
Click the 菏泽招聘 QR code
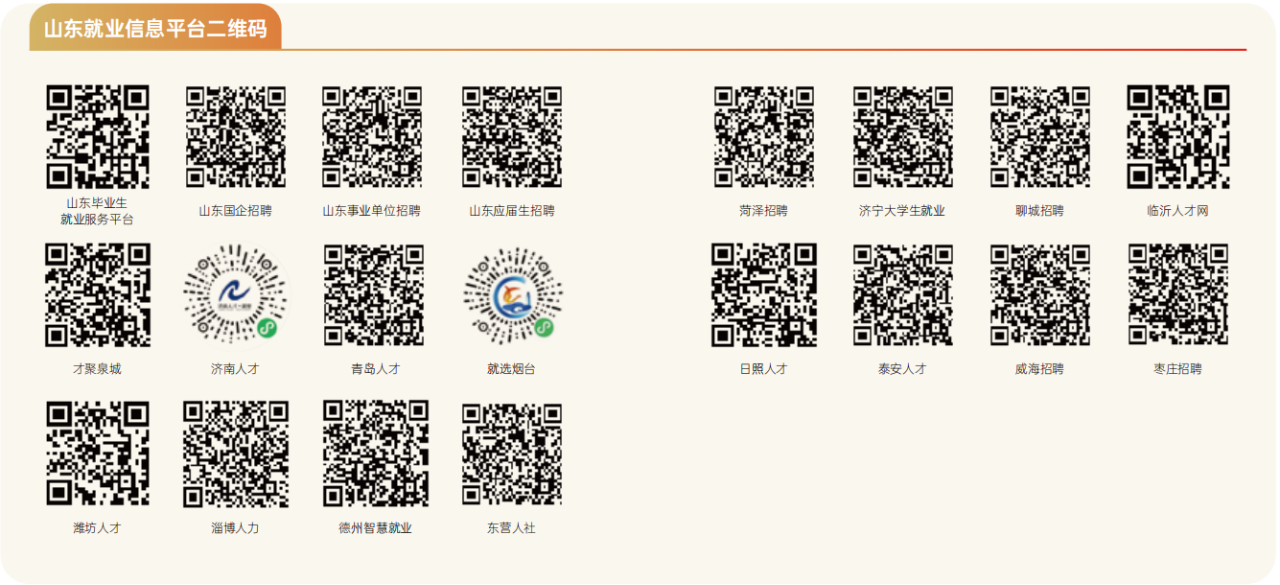coord(764,137)
